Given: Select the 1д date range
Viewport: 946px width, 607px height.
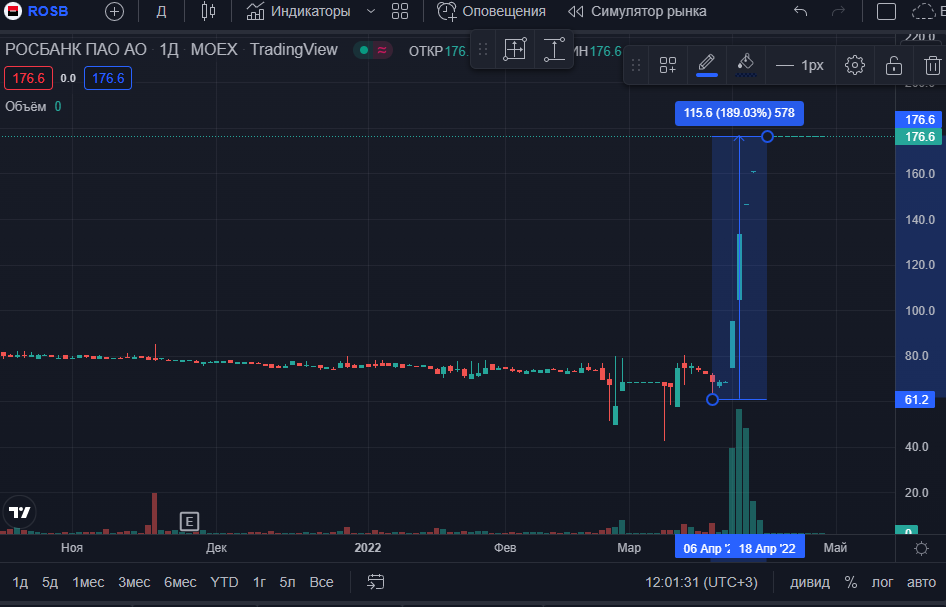Looking at the screenshot, I should (x=20, y=582).
